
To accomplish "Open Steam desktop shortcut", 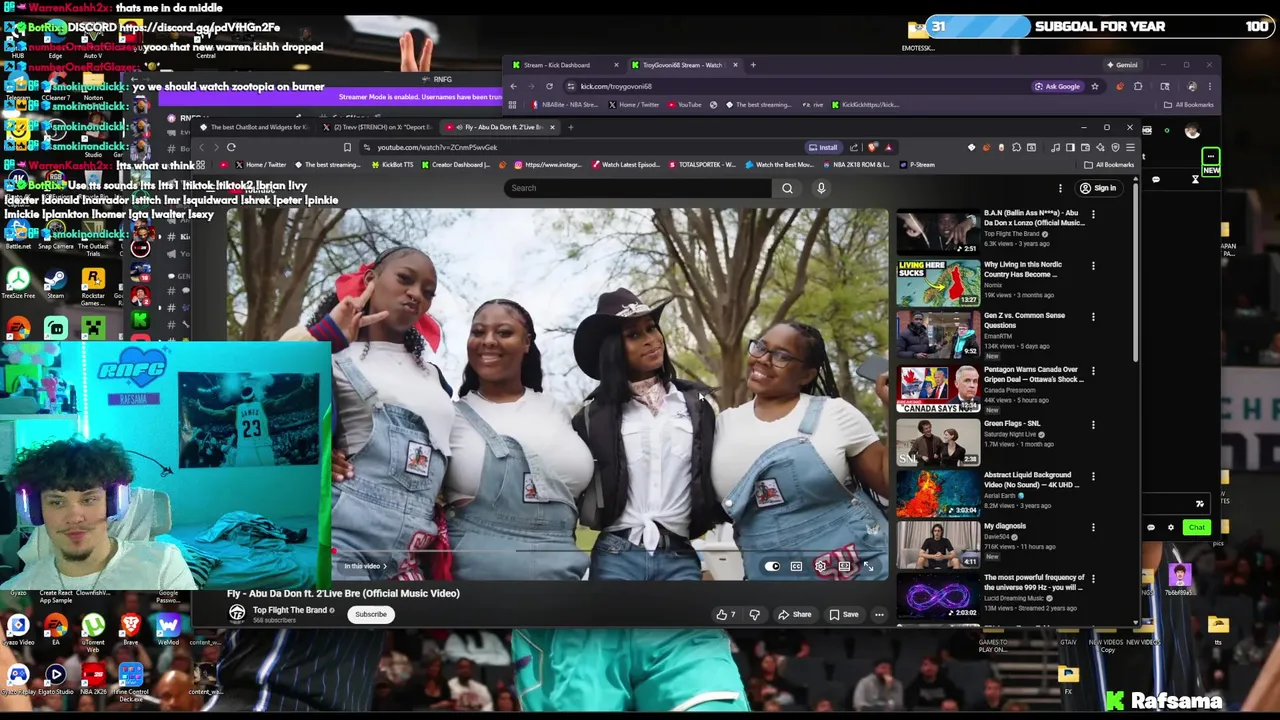I will [x=55, y=282].
